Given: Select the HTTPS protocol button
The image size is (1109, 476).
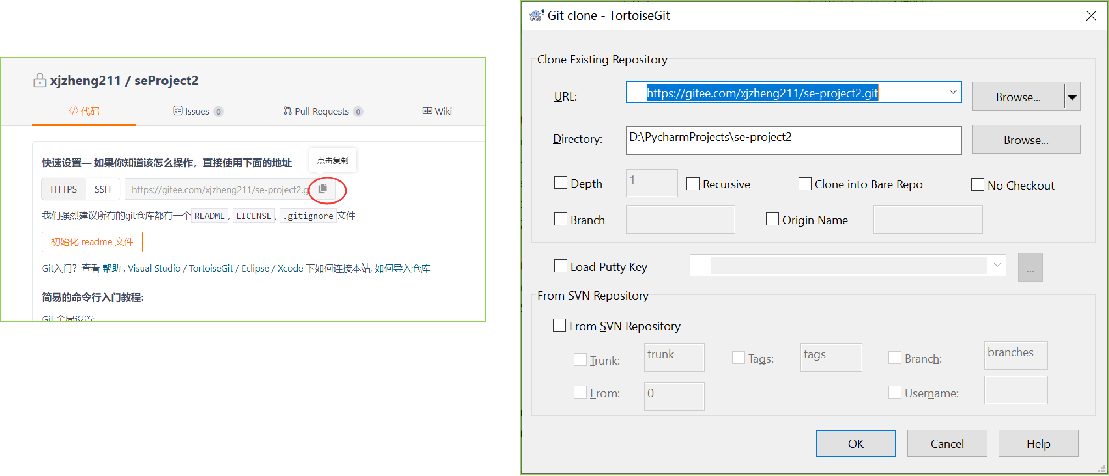Looking at the screenshot, I should tap(64, 190).
